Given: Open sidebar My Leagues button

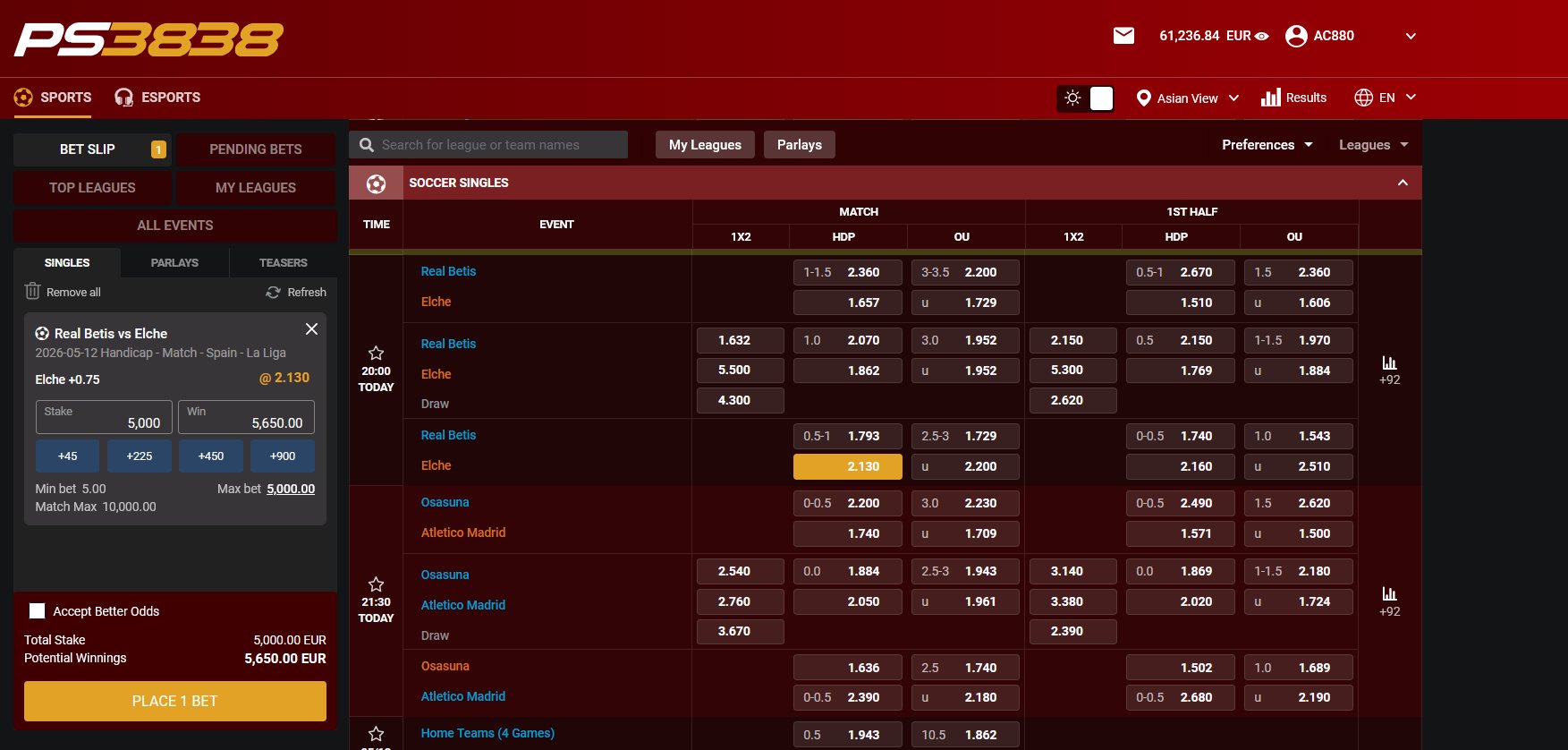Looking at the screenshot, I should (256, 188).
